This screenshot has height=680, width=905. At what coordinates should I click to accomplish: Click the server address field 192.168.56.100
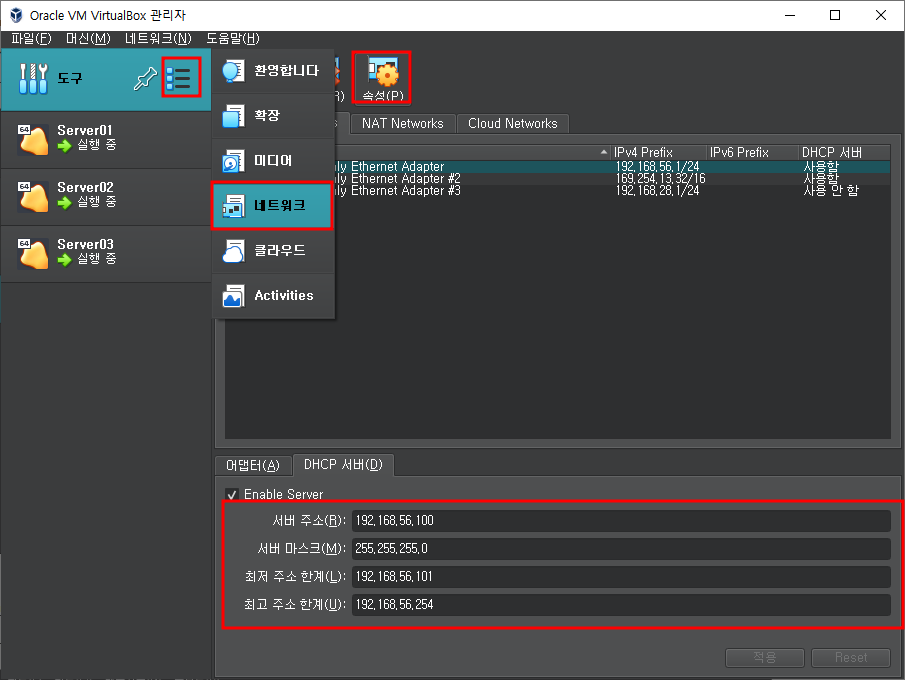pos(621,521)
